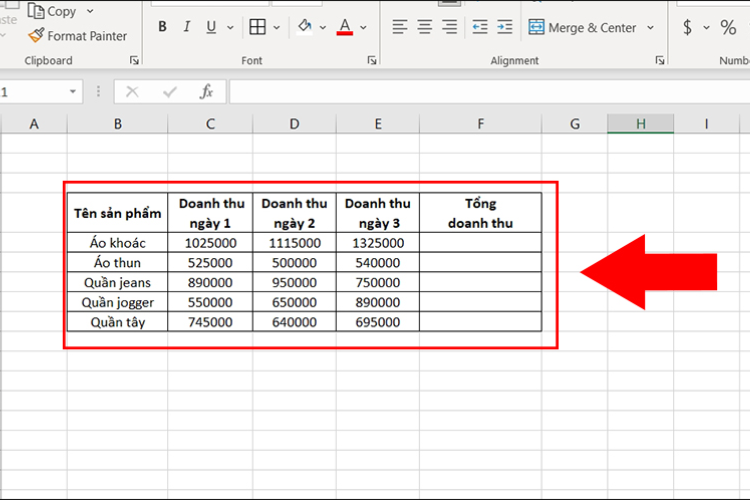
Task: Center text horizontally
Action: (425, 27)
